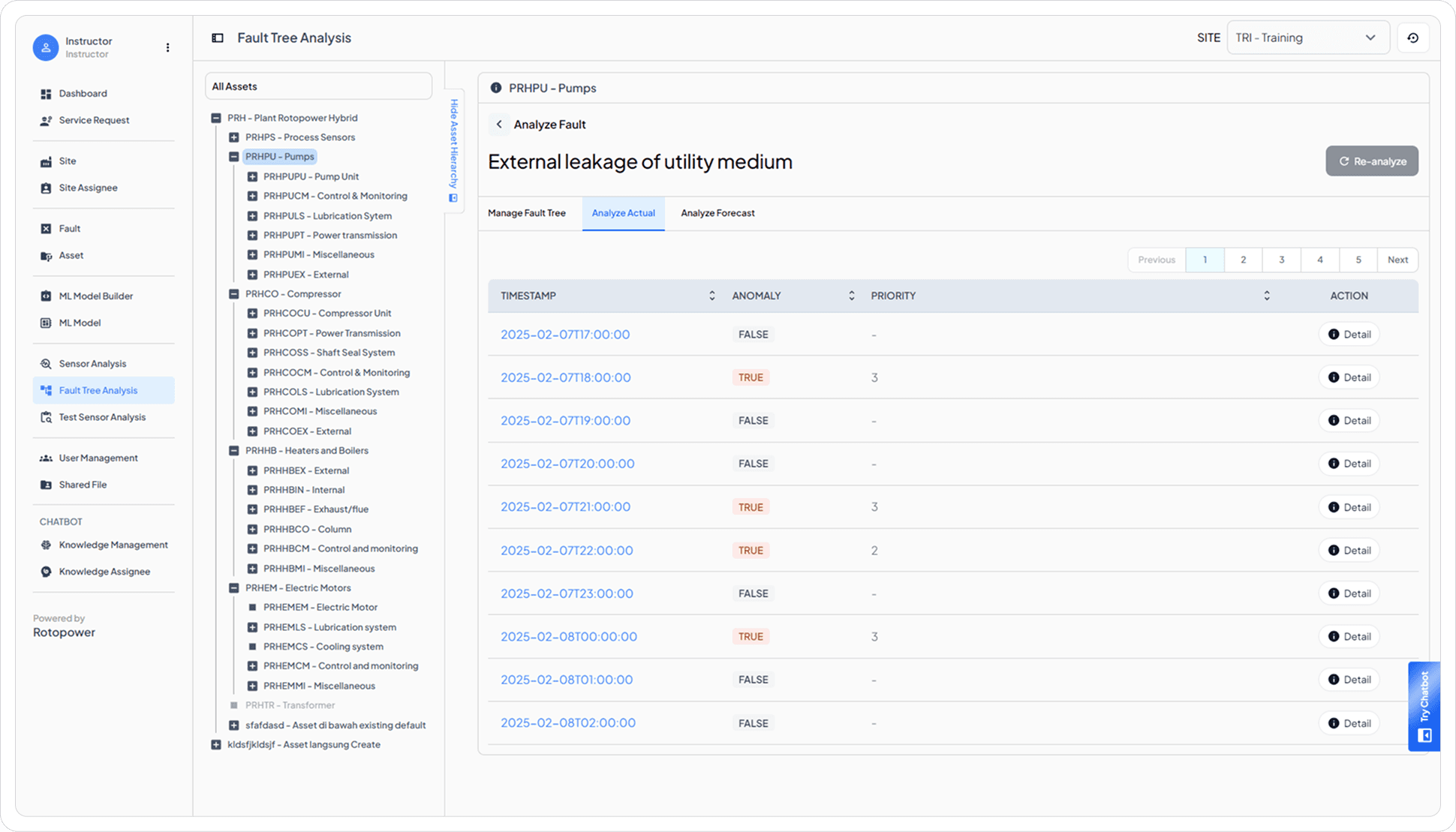Click info icon next to PRHPU - Pumps
The width and height of the screenshot is (1456, 832).
[x=495, y=88]
